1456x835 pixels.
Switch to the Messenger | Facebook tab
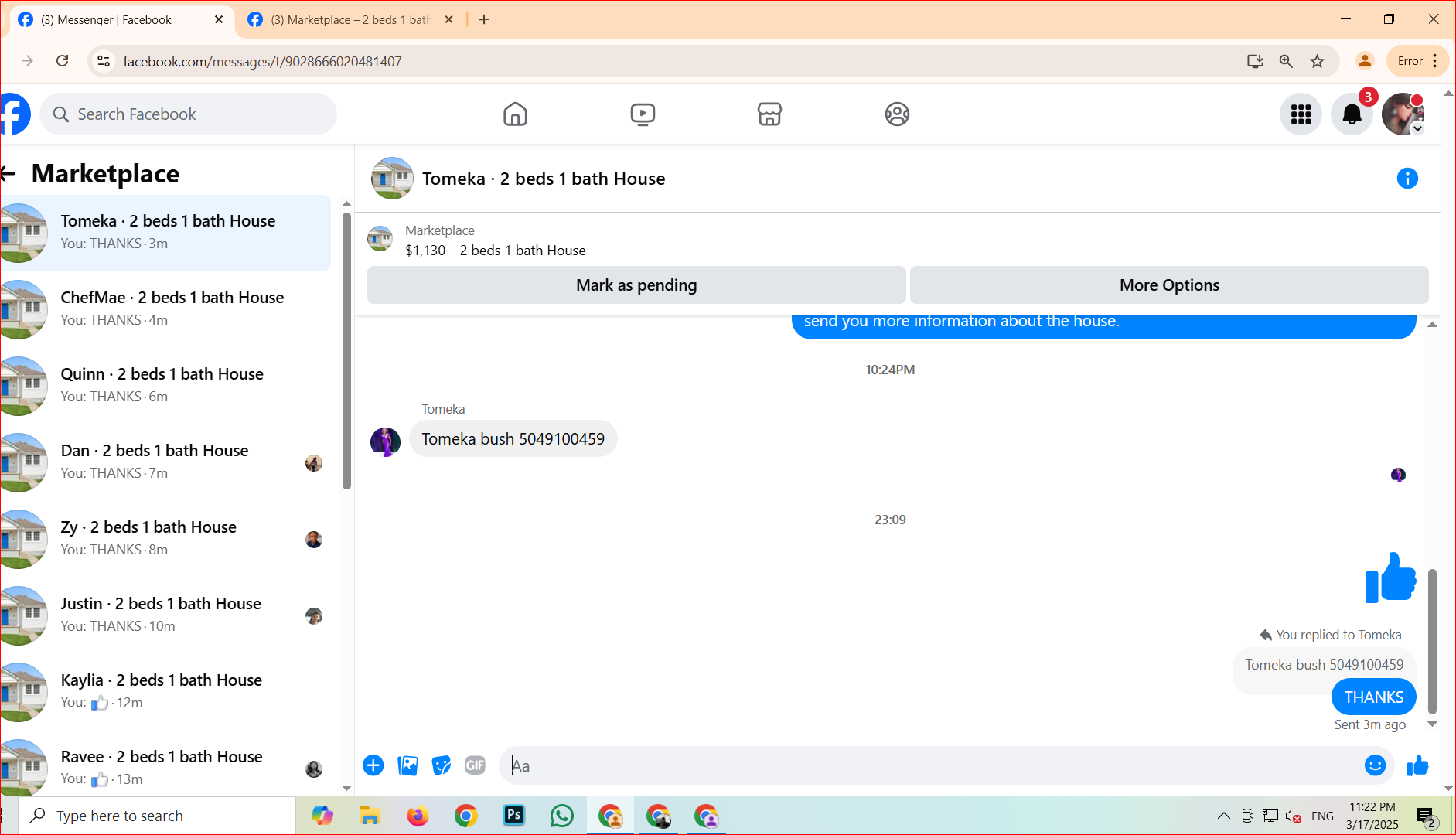pyautogui.click(x=121, y=20)
